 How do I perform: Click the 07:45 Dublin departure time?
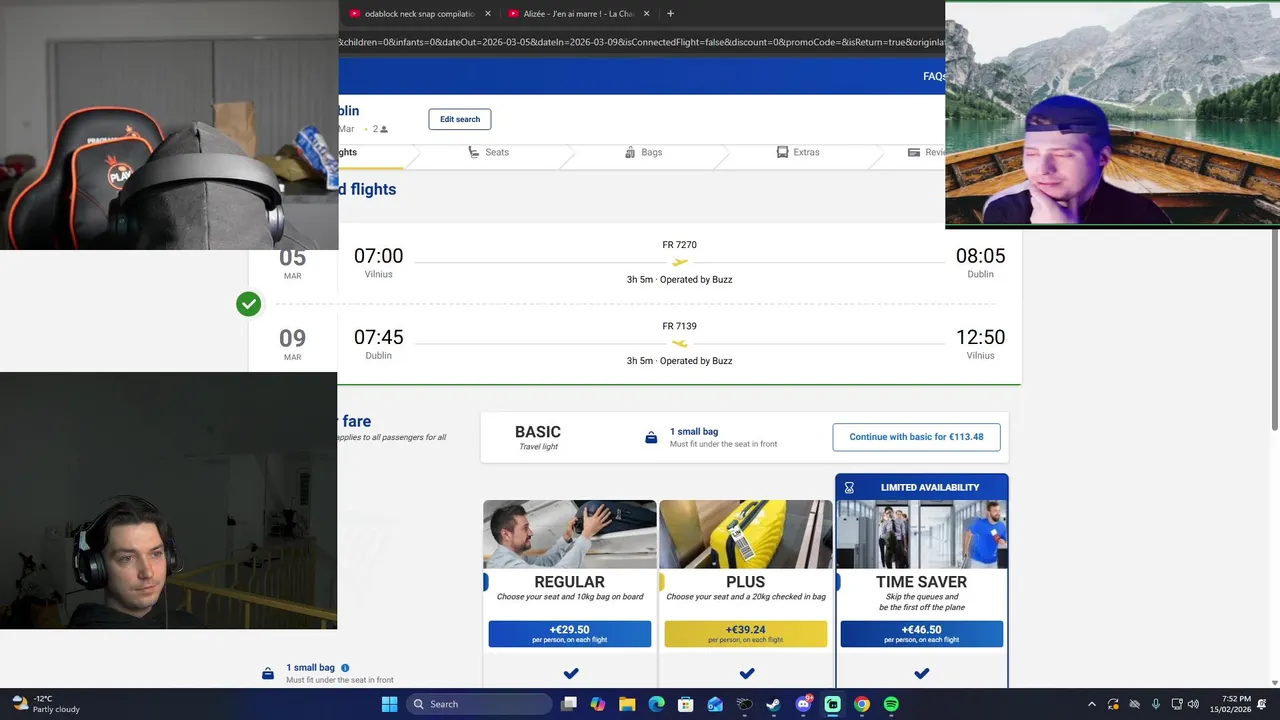click(378, 338)
